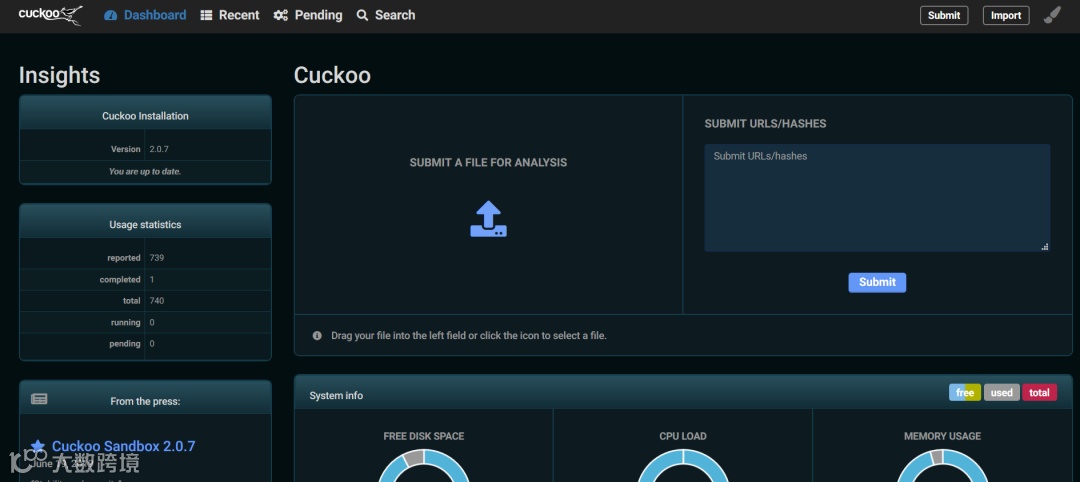Toggle the used legend label
The height and width of the screenshot is (482, 1080).
1001,392
